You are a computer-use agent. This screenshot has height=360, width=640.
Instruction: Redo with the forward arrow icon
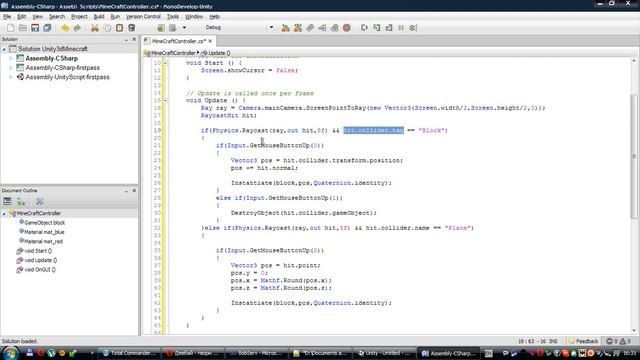click(77, 28)
